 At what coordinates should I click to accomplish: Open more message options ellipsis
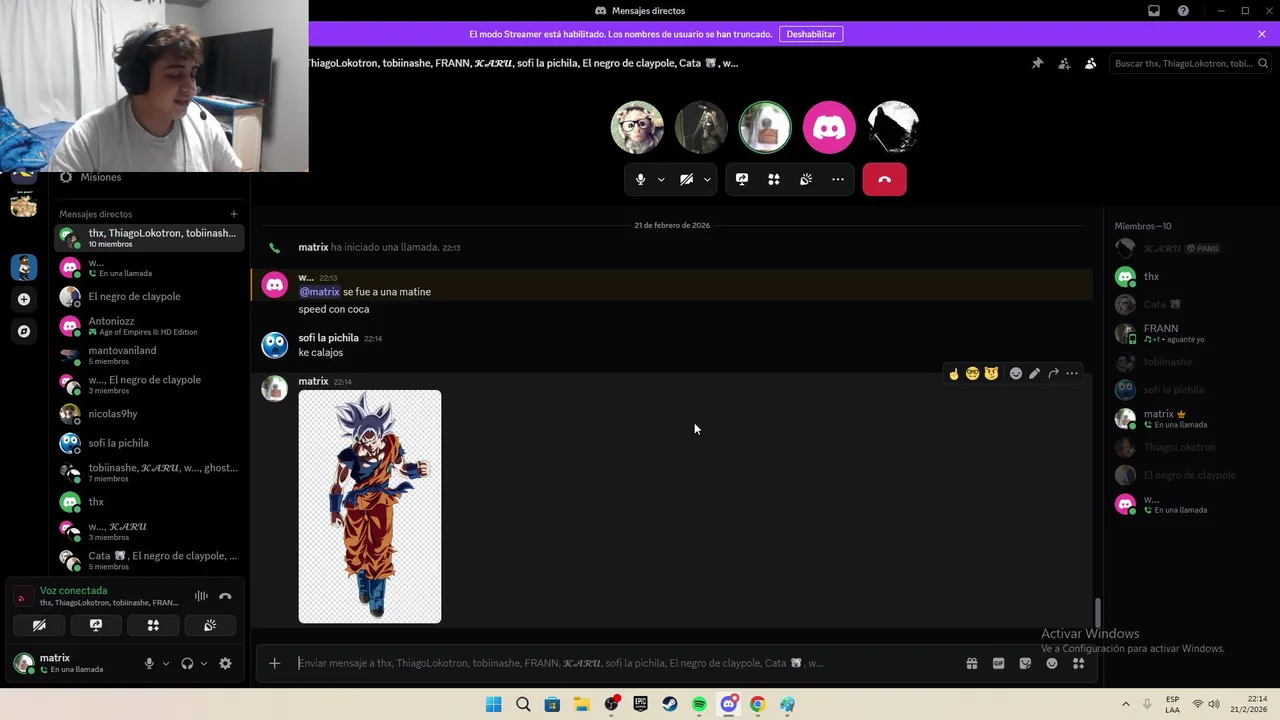click(1072, 373)
